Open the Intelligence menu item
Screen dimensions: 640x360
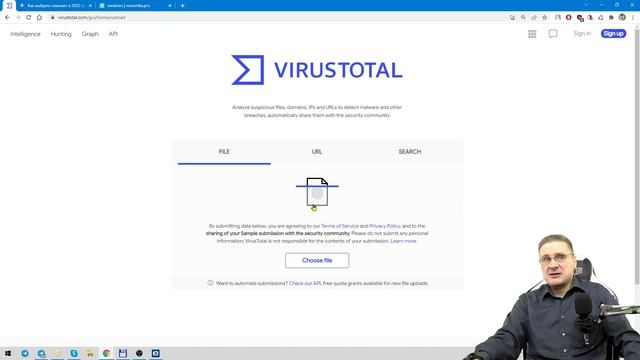click(x=25, y=34)
